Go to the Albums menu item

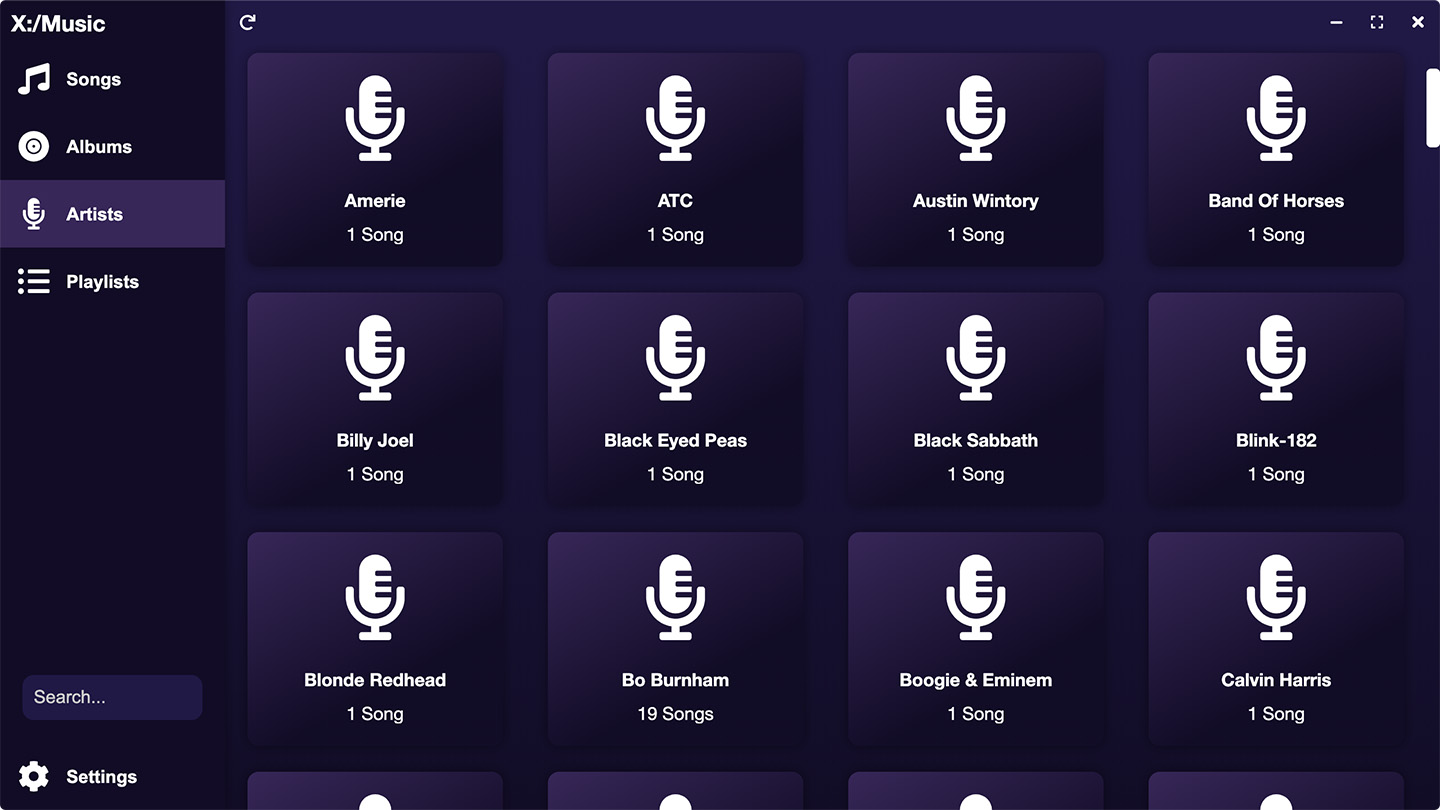98,147
